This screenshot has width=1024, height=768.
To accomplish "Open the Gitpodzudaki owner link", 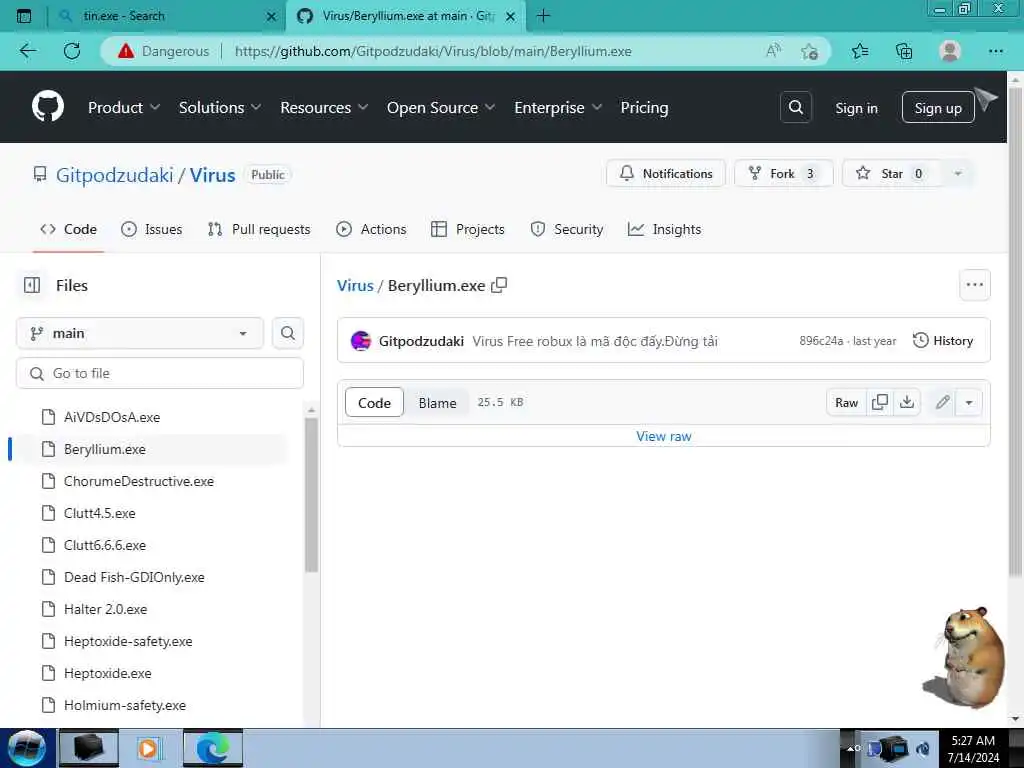I will [x=114, y=175].
